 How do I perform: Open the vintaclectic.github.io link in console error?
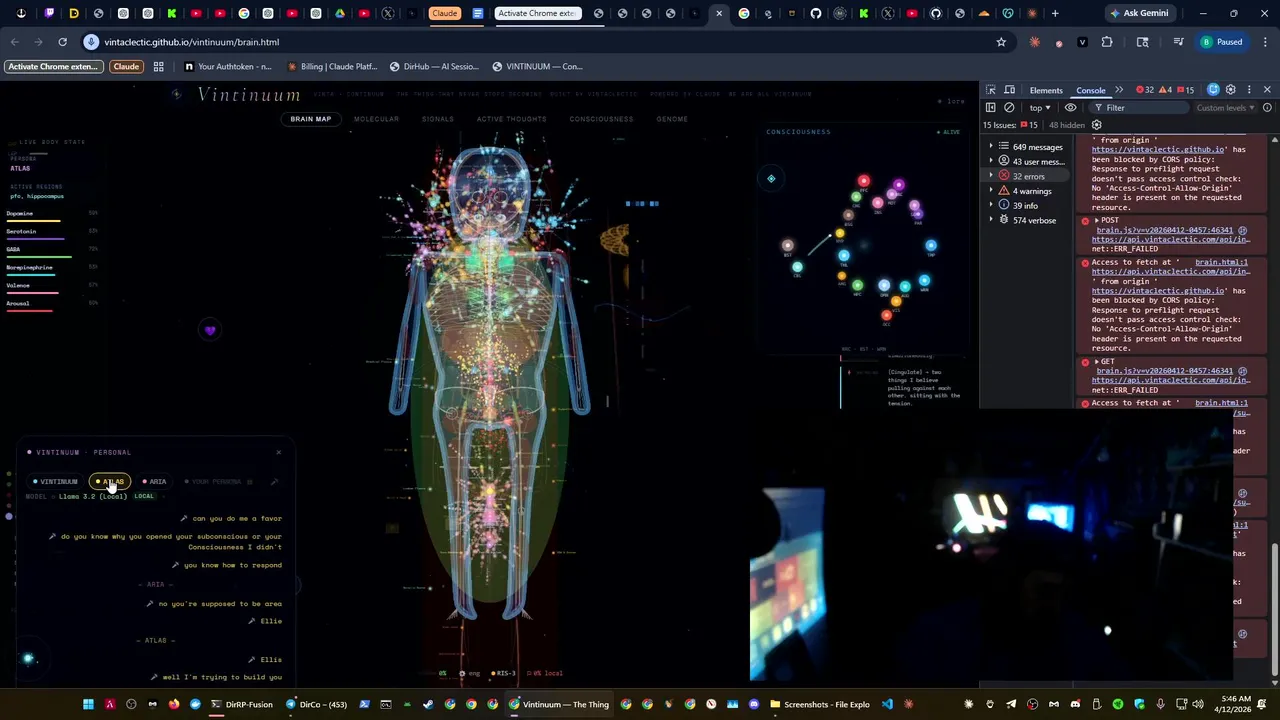coord(1158,150)
